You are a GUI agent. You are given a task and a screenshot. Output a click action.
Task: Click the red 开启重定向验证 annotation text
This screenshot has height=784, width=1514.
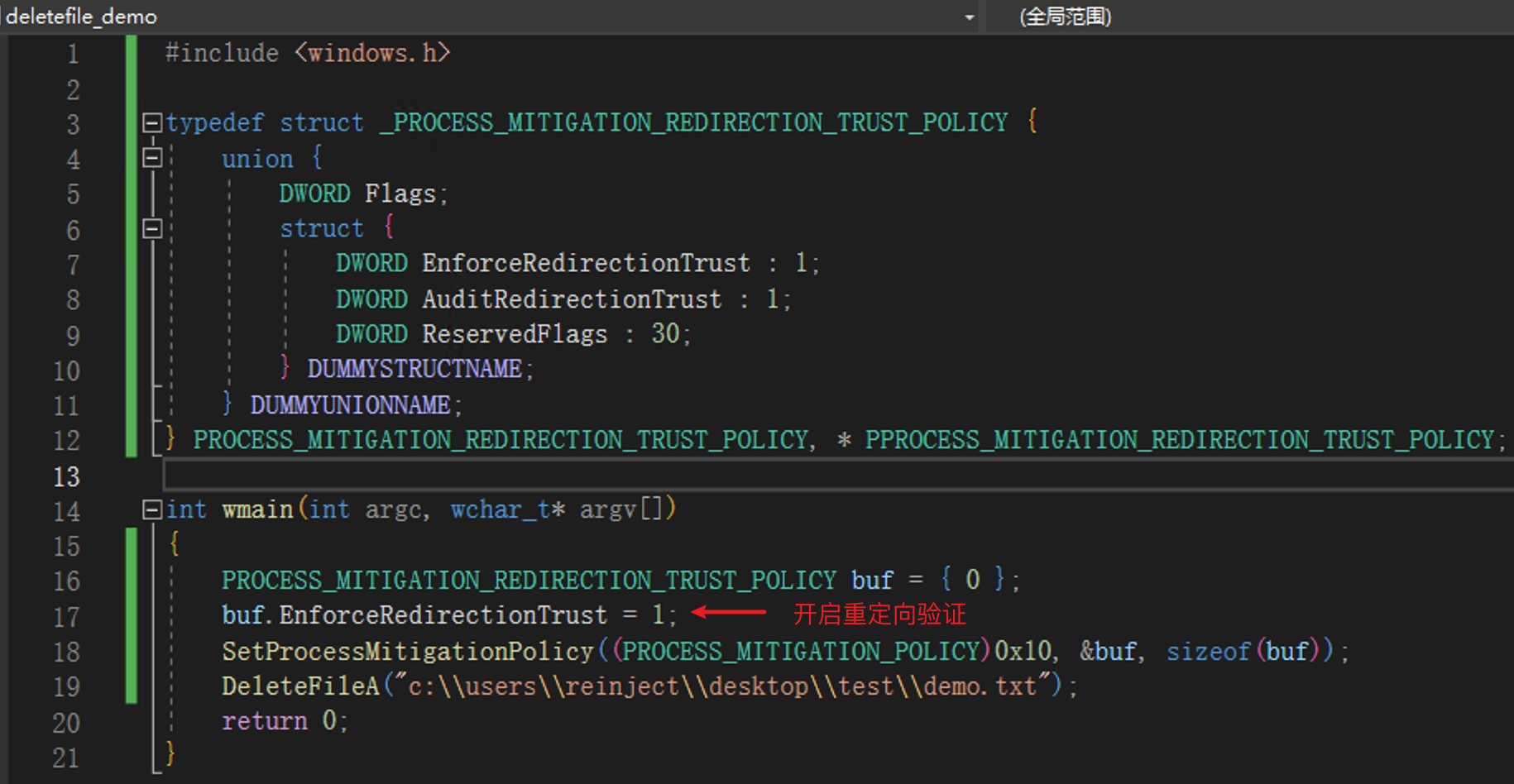879,614
